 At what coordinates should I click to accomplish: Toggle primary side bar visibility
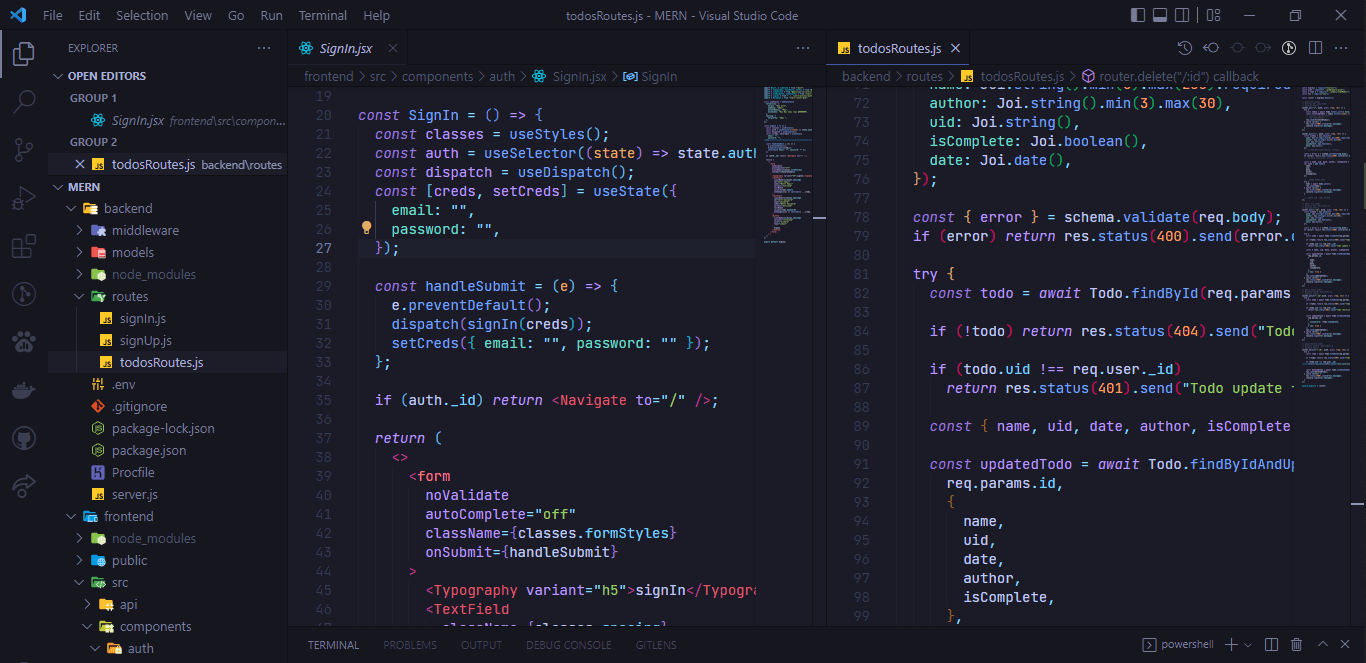[x=1138, y=16]
